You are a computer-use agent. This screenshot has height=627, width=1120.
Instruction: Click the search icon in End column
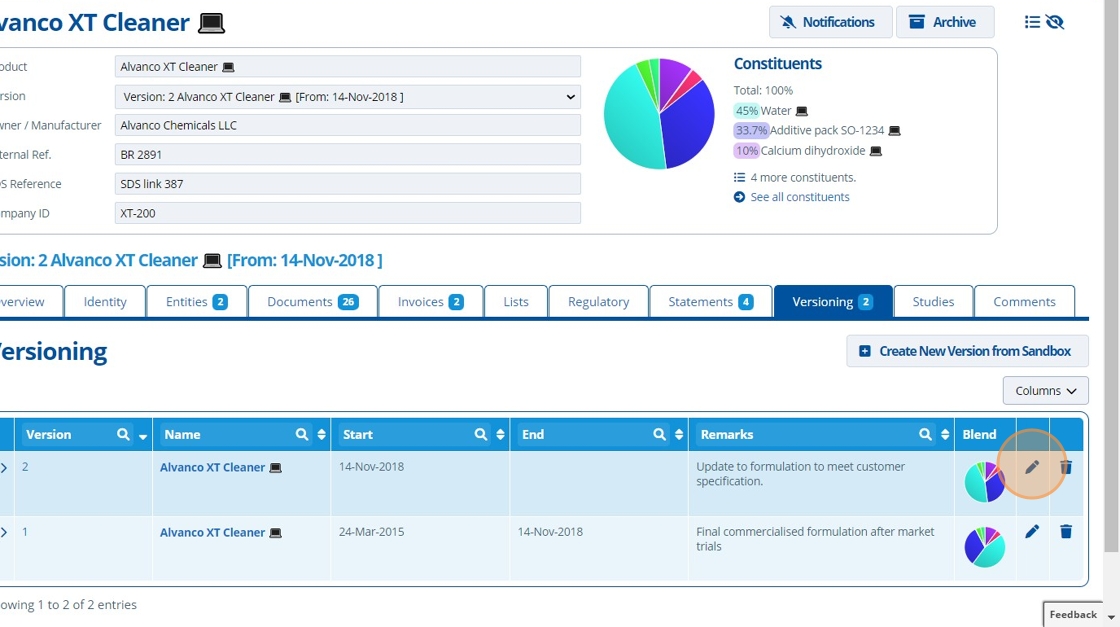coord(659,434)
